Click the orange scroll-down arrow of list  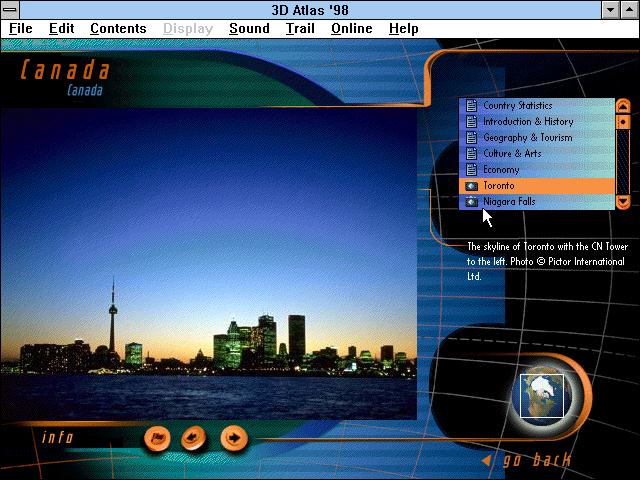pyautogui.click(x=623, y=202)
